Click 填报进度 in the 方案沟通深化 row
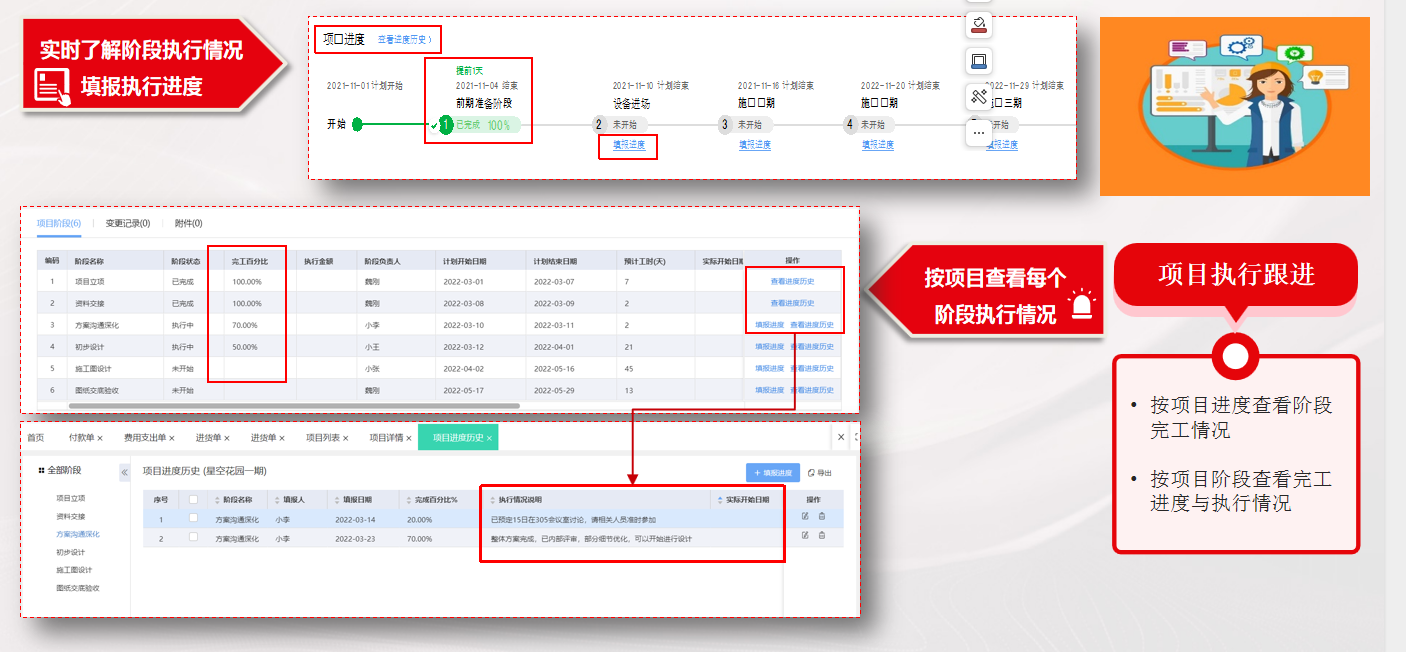 (770, 325)
